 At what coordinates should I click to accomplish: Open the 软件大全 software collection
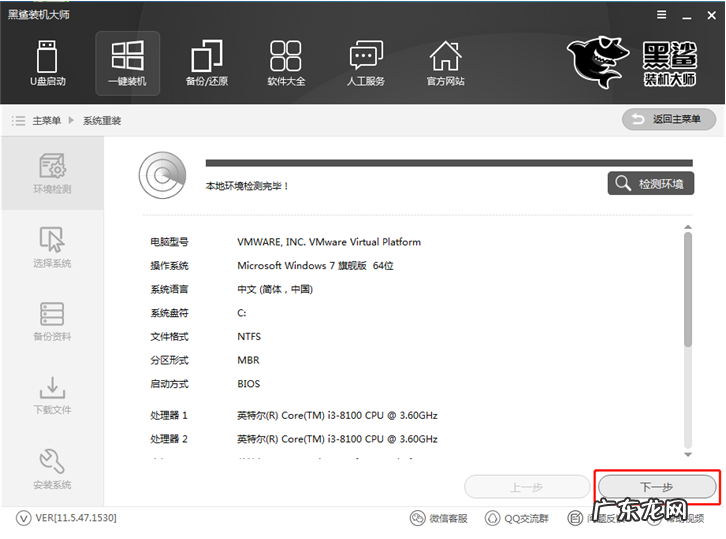point(286,63)
